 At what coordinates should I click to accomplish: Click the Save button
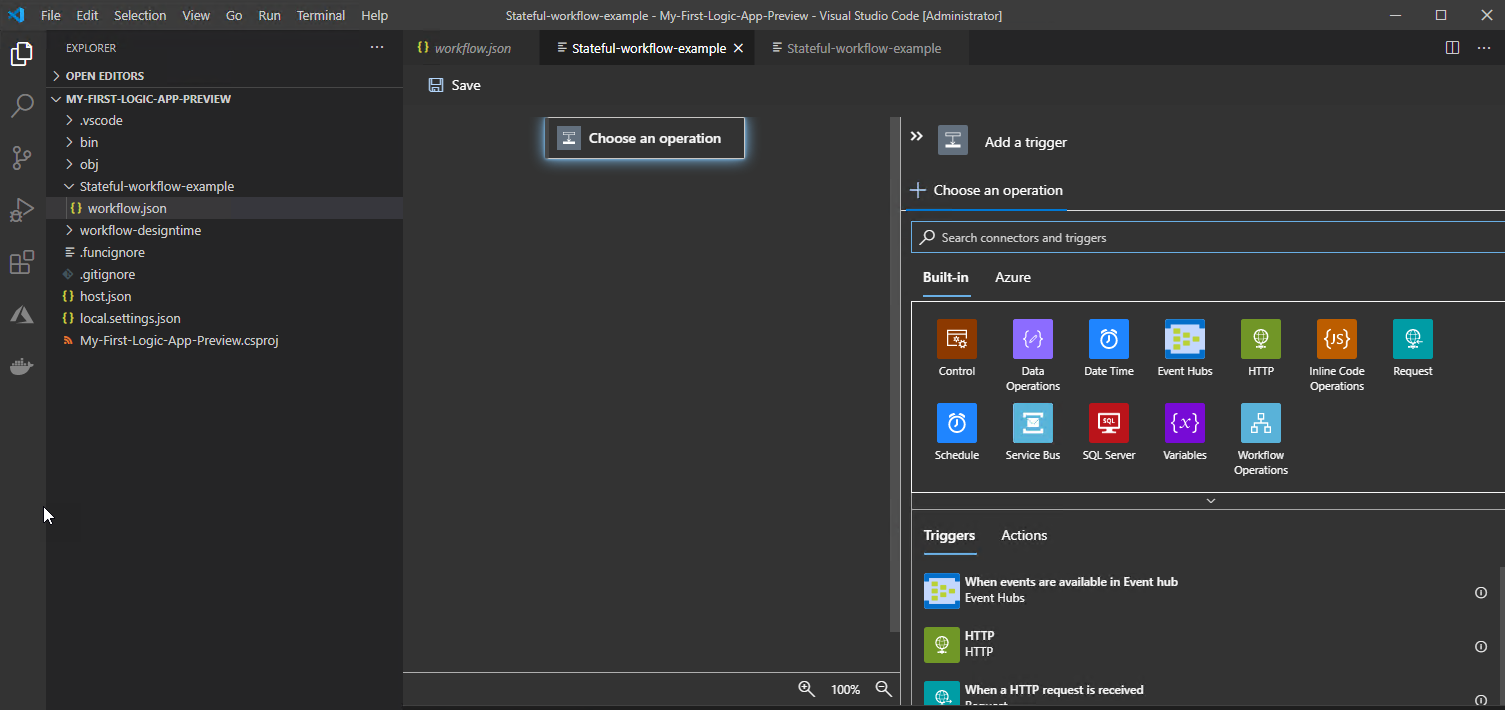click(454, 85)
